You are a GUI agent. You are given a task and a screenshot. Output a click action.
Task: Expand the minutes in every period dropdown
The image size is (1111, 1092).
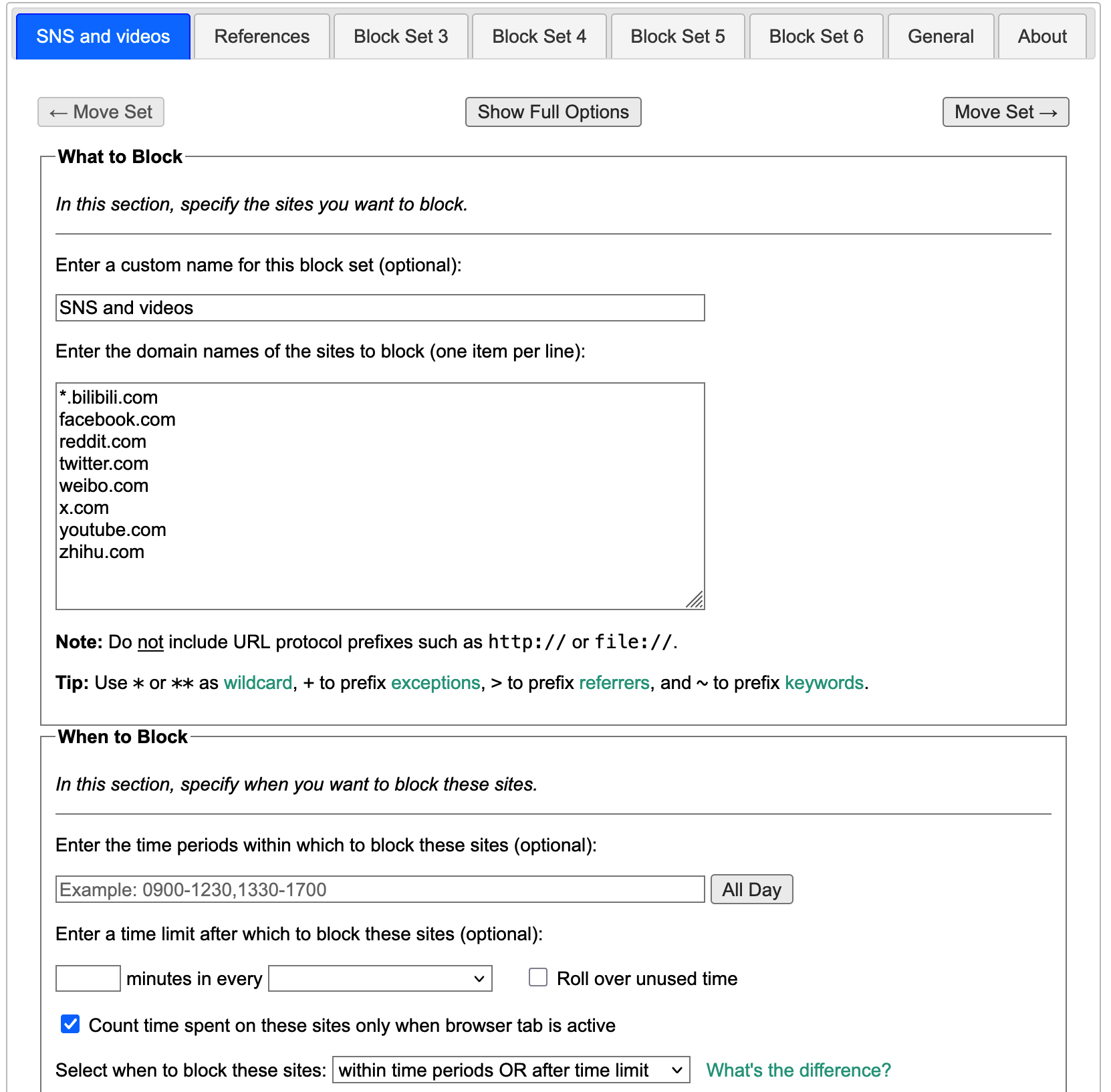click(x=380, y=978)
